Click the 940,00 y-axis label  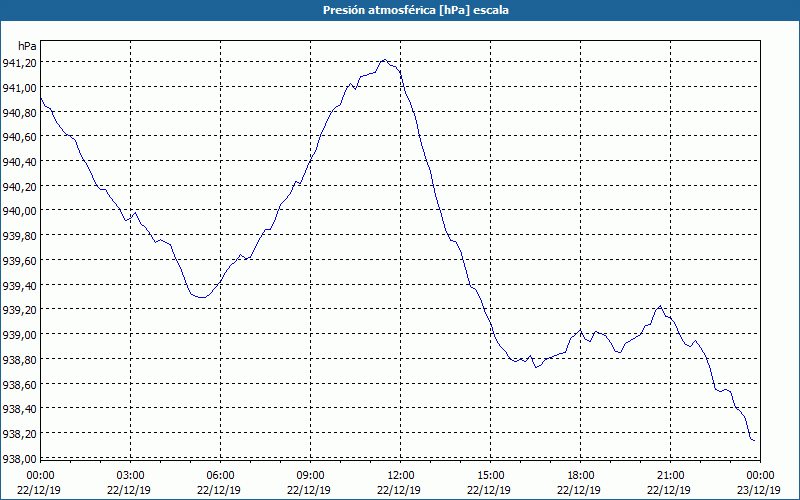click(x=20, y=211)
